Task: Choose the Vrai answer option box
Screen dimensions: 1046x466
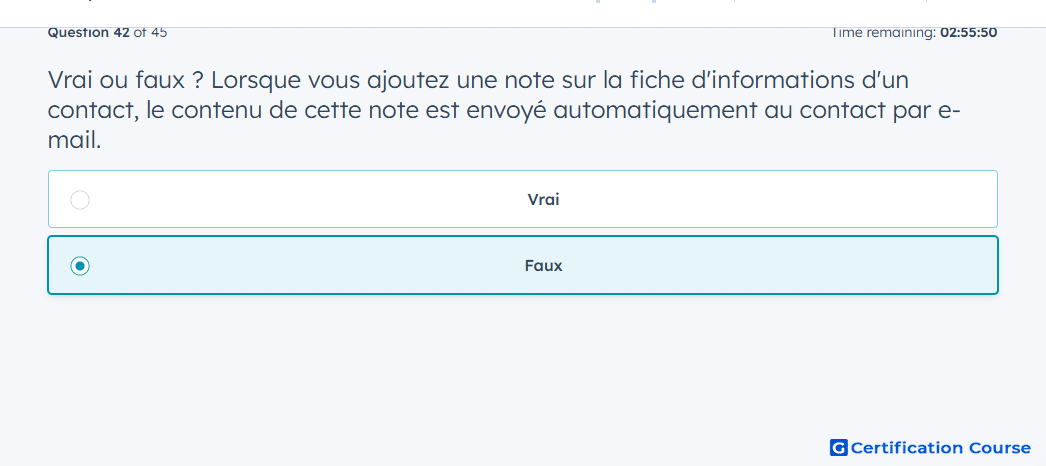Action: 523,199
